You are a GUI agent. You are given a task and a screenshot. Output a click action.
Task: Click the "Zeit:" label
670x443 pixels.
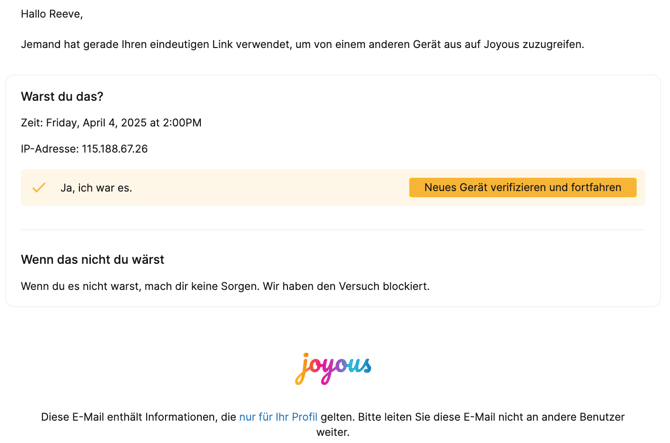(32, 123)
